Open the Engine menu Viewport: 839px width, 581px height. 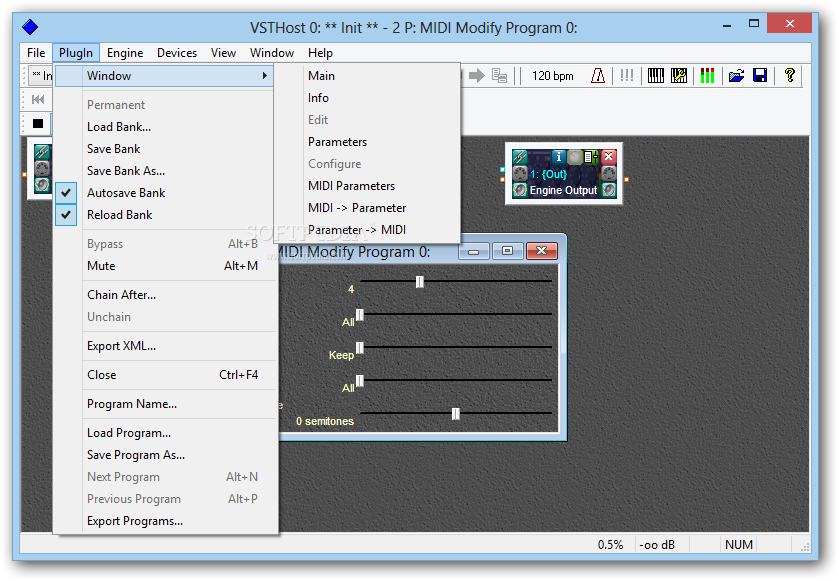(x=125, y=53)
